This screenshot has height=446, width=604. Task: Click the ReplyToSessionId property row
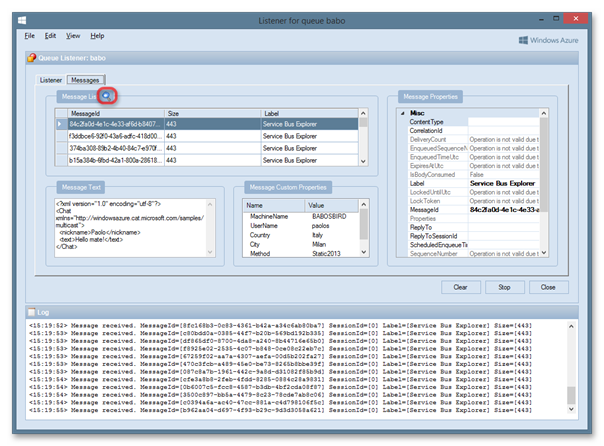[x=473, y=236]
